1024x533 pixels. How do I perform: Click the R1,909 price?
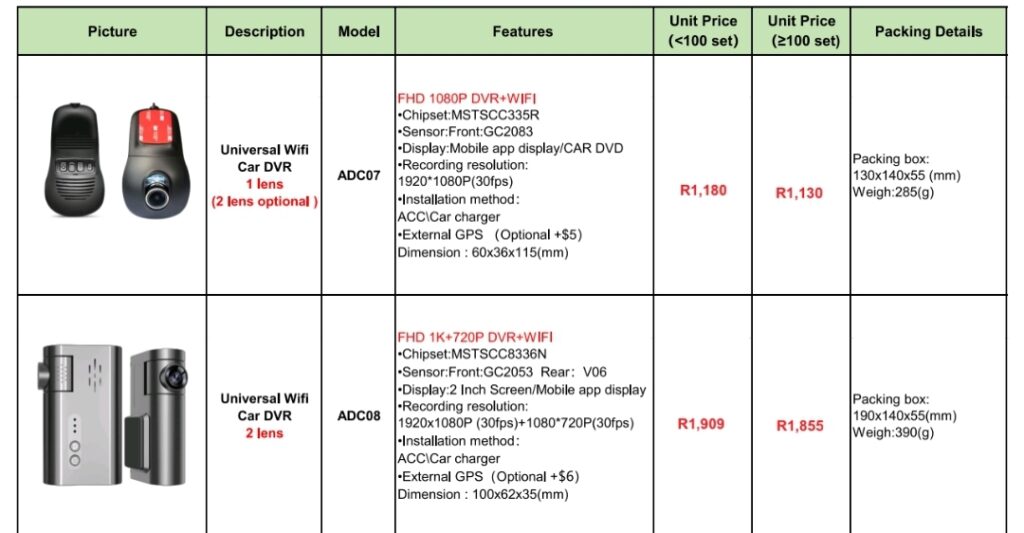pyautogui.click(x=701, y=424)
